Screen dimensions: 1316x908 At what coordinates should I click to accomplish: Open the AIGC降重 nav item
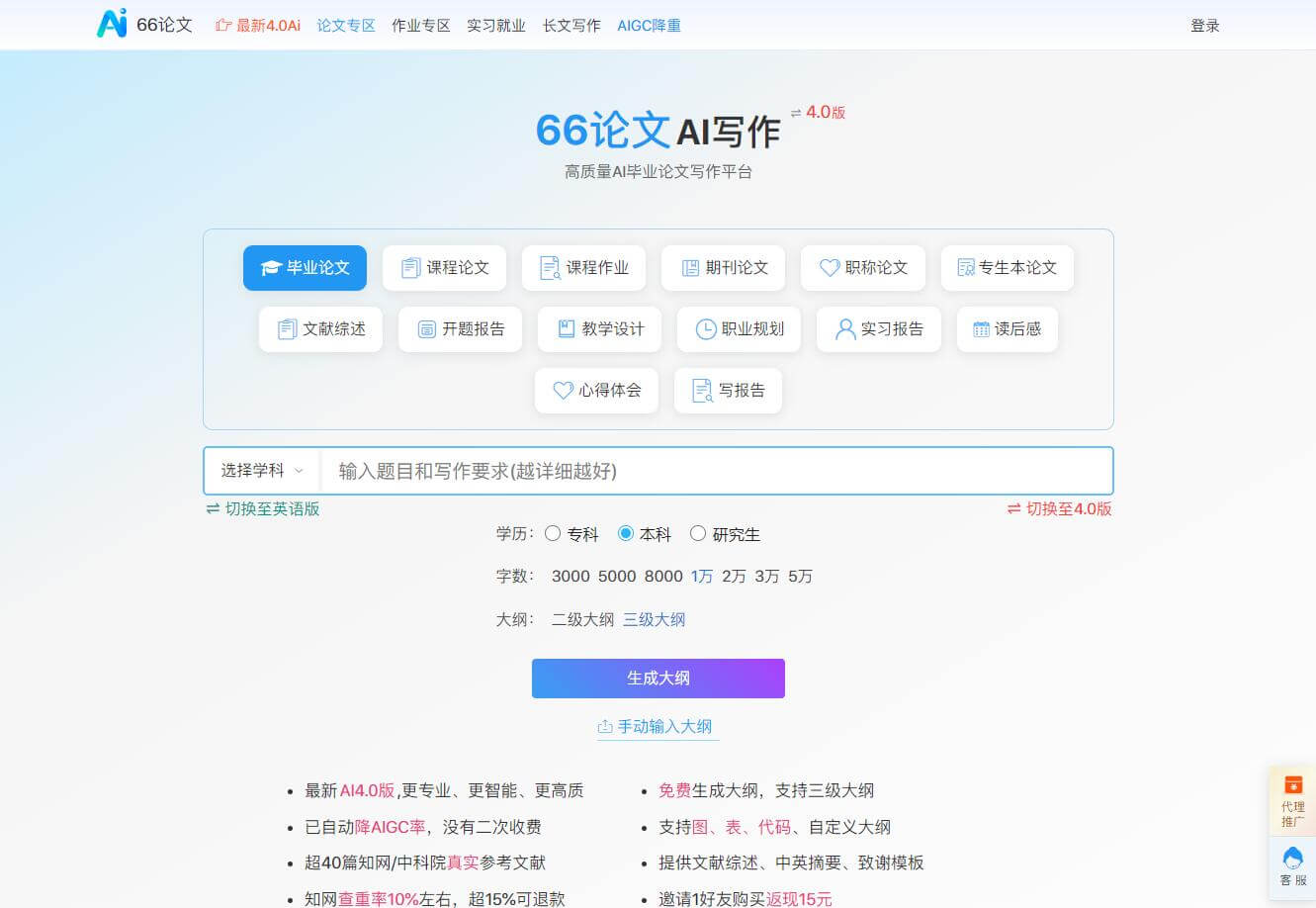[x=649, y=26]
